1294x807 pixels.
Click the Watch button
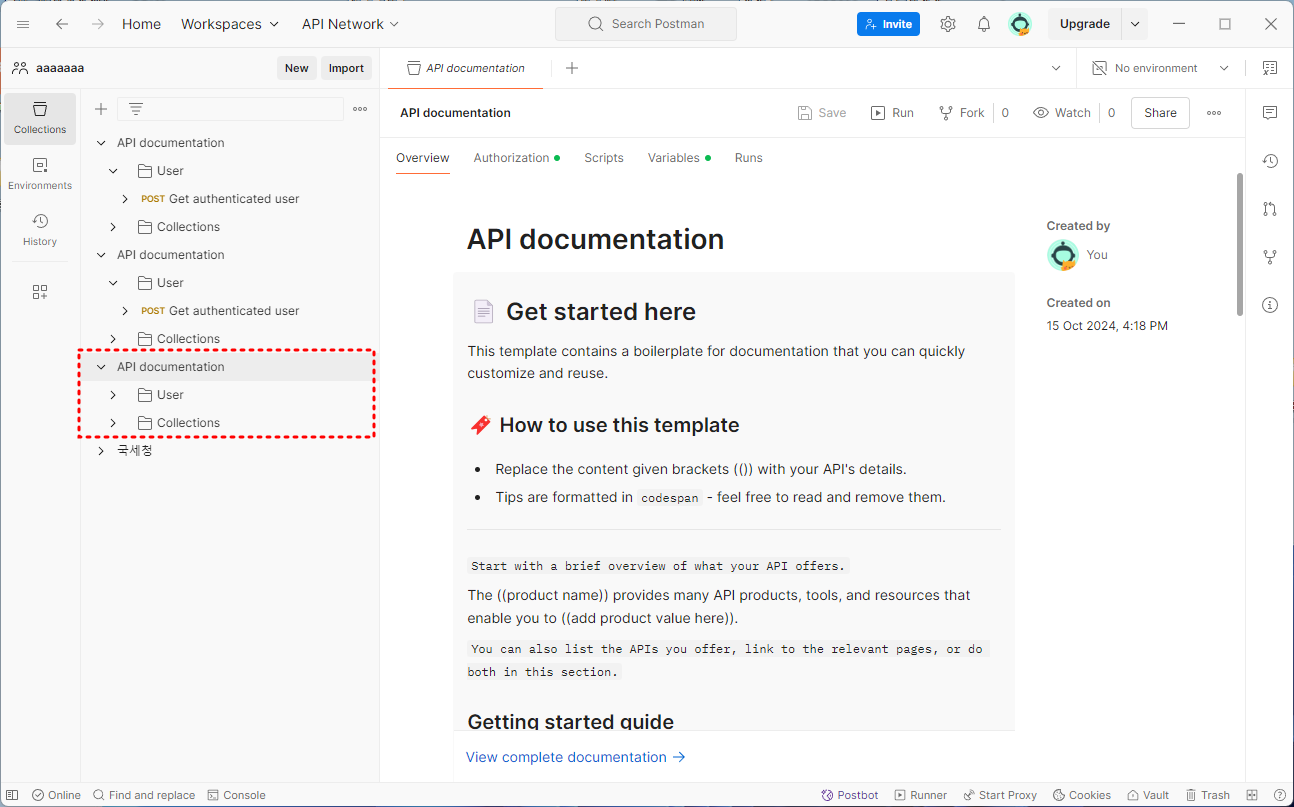[x=1062, y=113]
